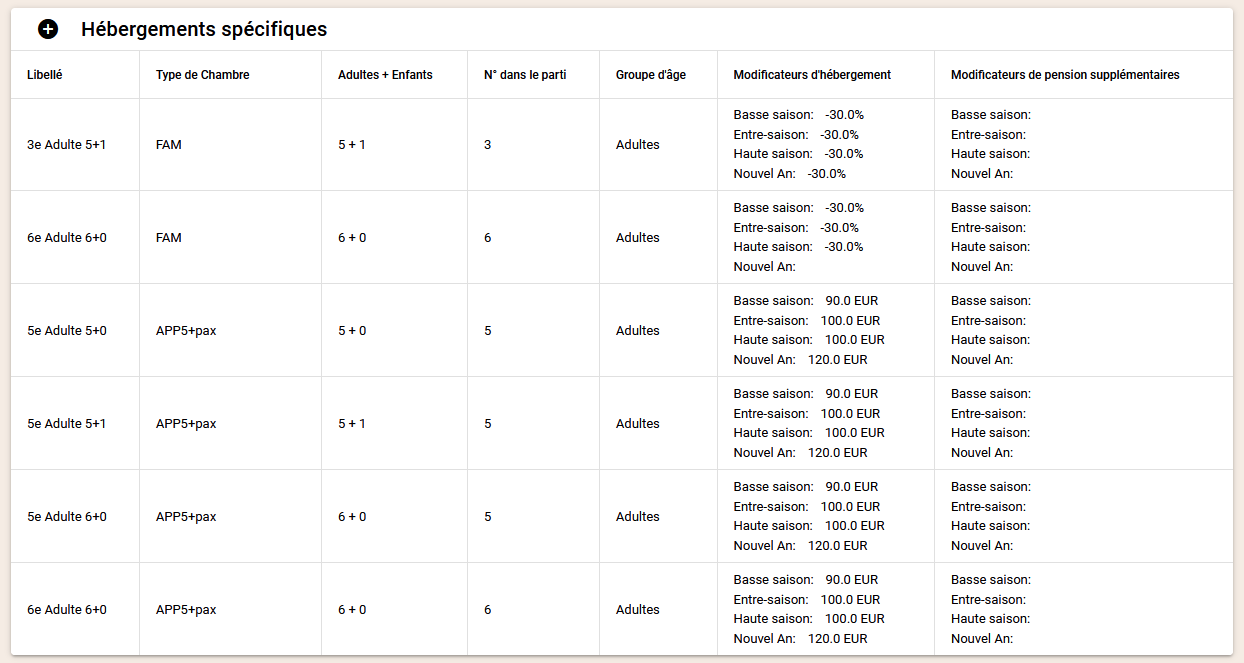Image resolution: width=1244 pixels, height=663 pixels.
Task: Click the Modificateurs de pension supplémentaires header
Action: 1065,75
